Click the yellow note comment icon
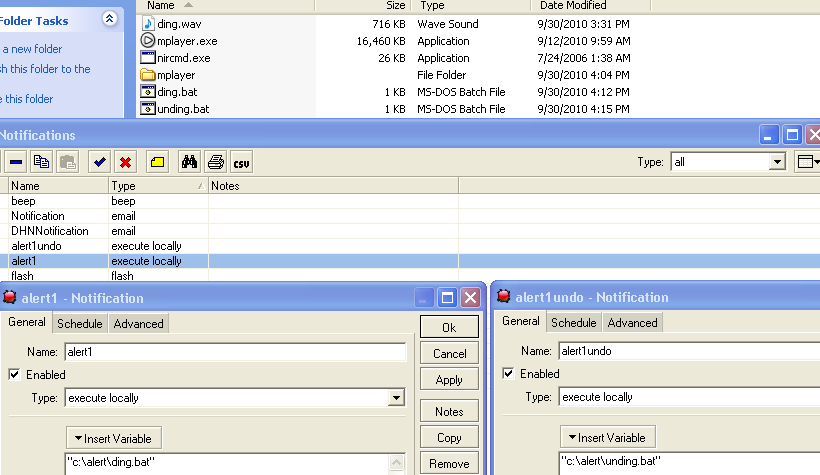 pyautogui.click(x=157, y=162)
